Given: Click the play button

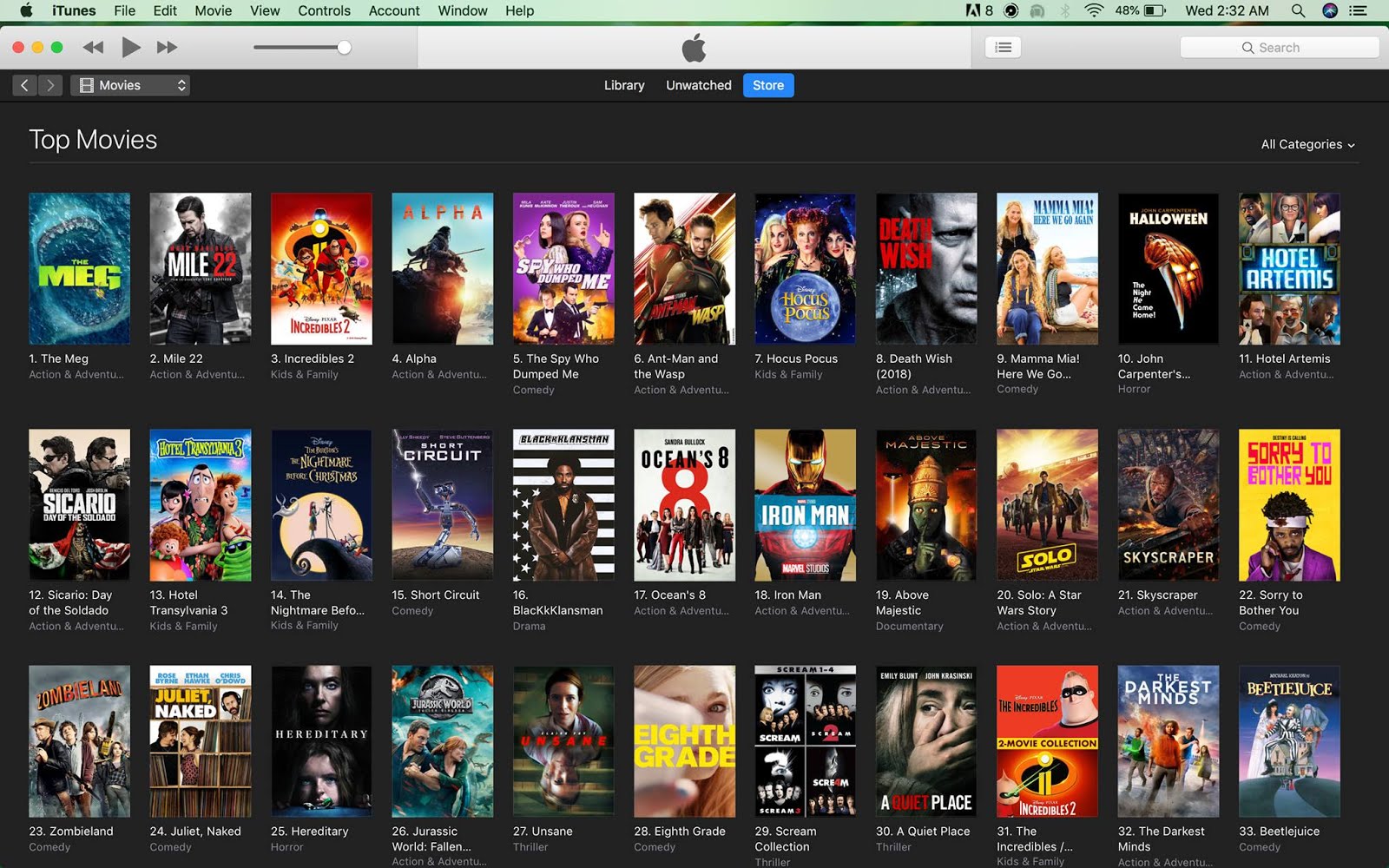Looking at the screenshot, I should [x=131, y=47].
